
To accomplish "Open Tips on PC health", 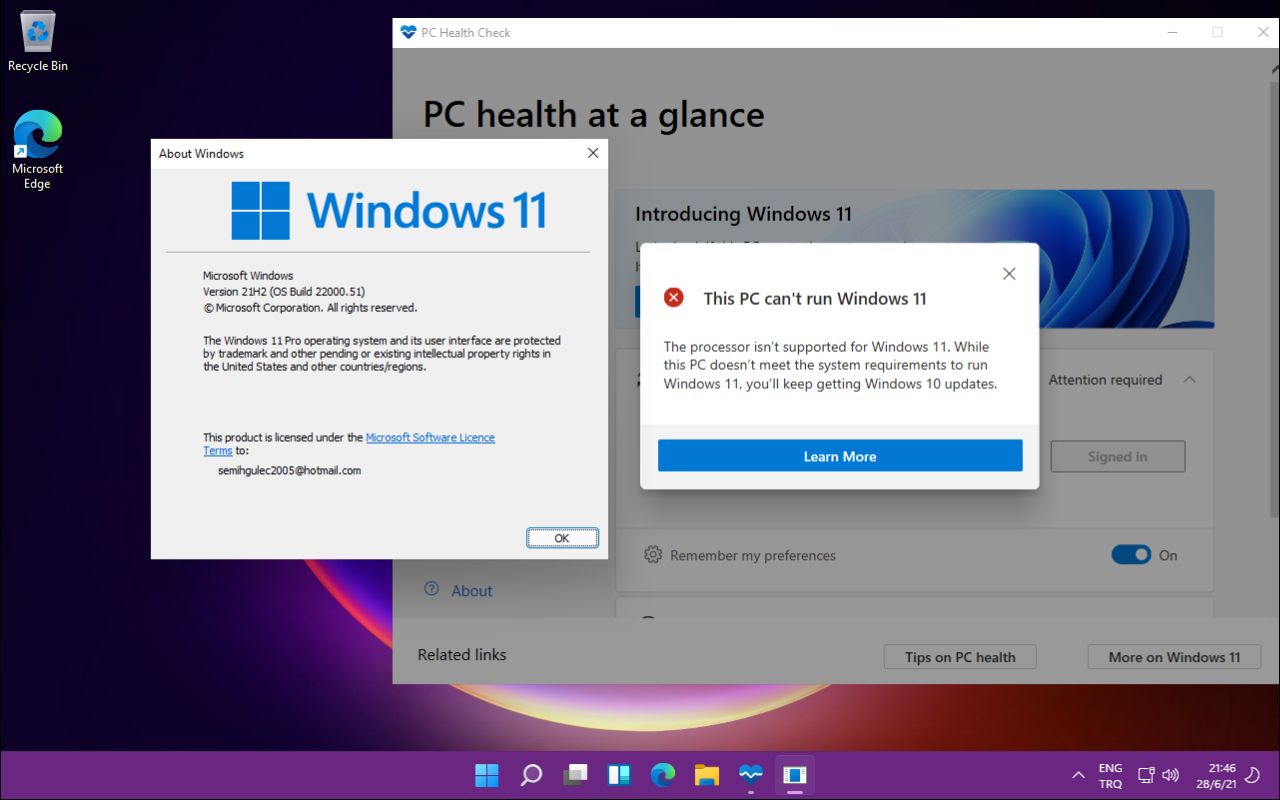I will point(960,657).
